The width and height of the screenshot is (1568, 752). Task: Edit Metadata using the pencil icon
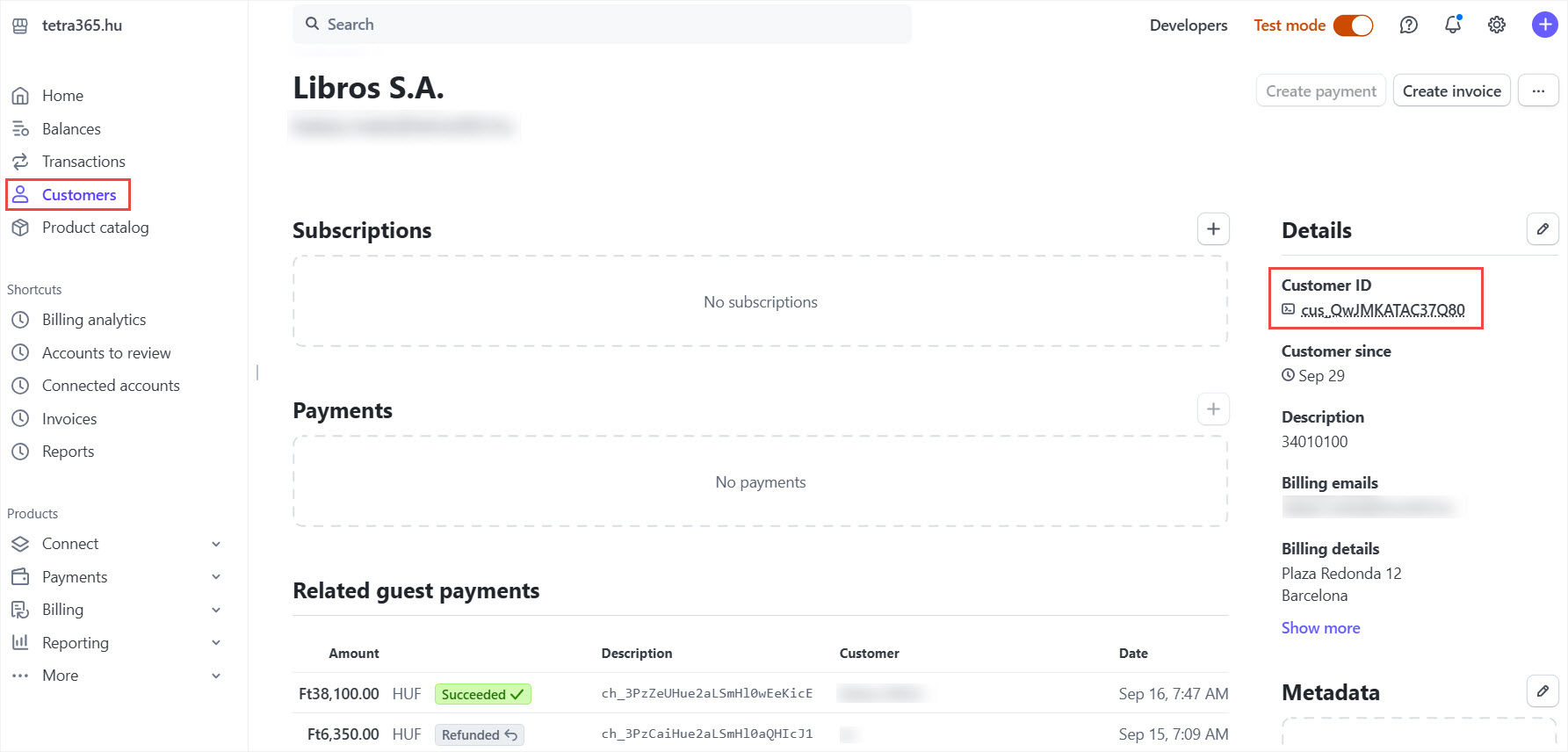[x=1542, y=691]
